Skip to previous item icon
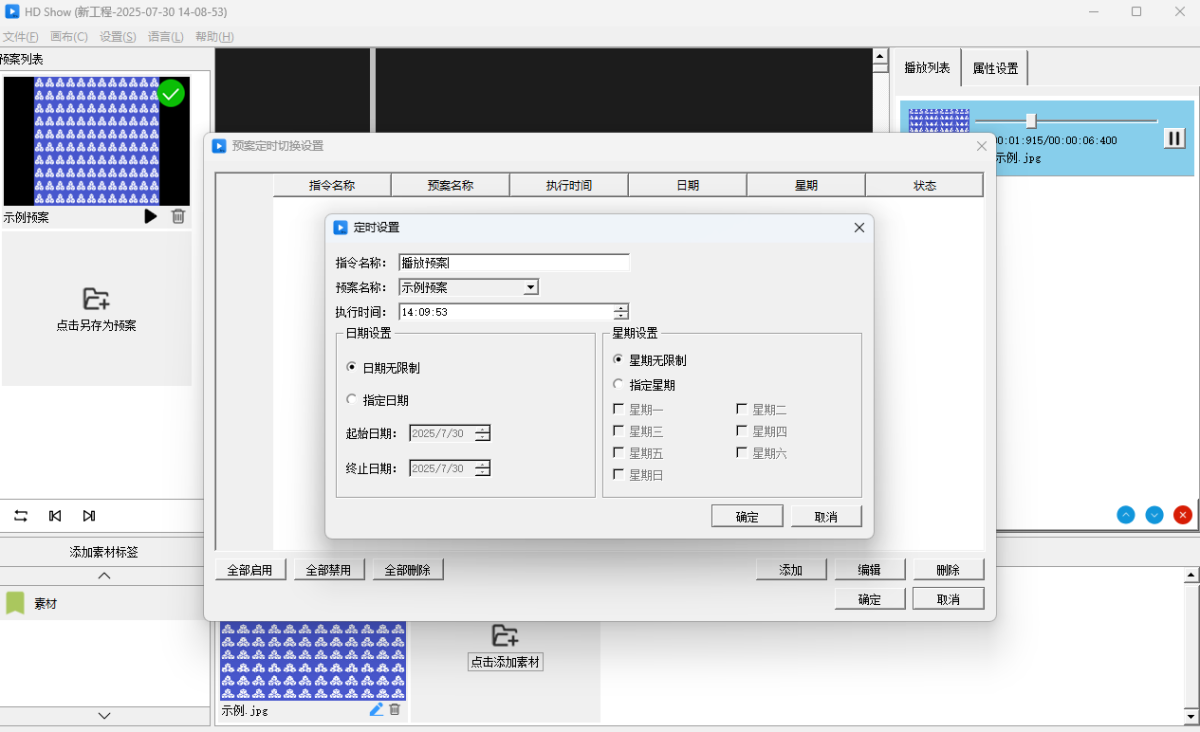Screen dimensions: 1200x732 [x=55, y=516]
